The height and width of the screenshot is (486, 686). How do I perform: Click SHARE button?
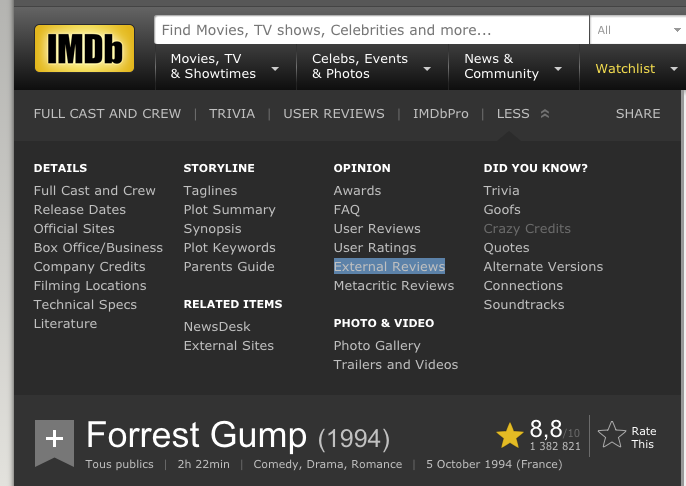[x=638, y=114]
